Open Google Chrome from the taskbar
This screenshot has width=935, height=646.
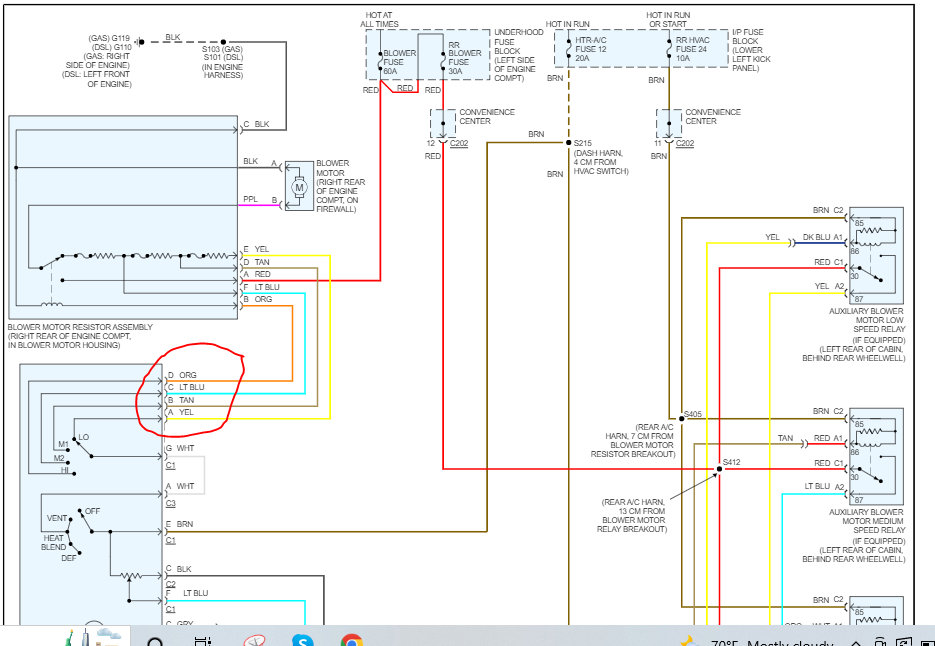352,641
